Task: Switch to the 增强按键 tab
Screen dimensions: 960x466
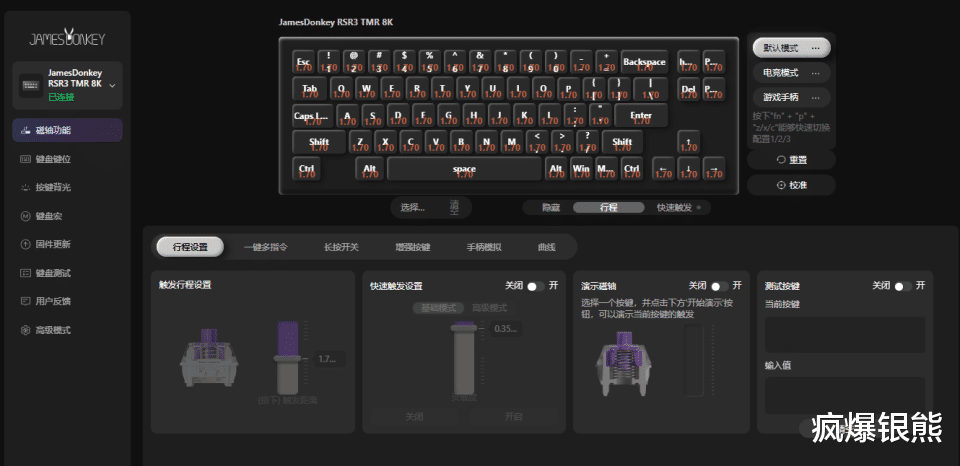Action: click(413, 247)
